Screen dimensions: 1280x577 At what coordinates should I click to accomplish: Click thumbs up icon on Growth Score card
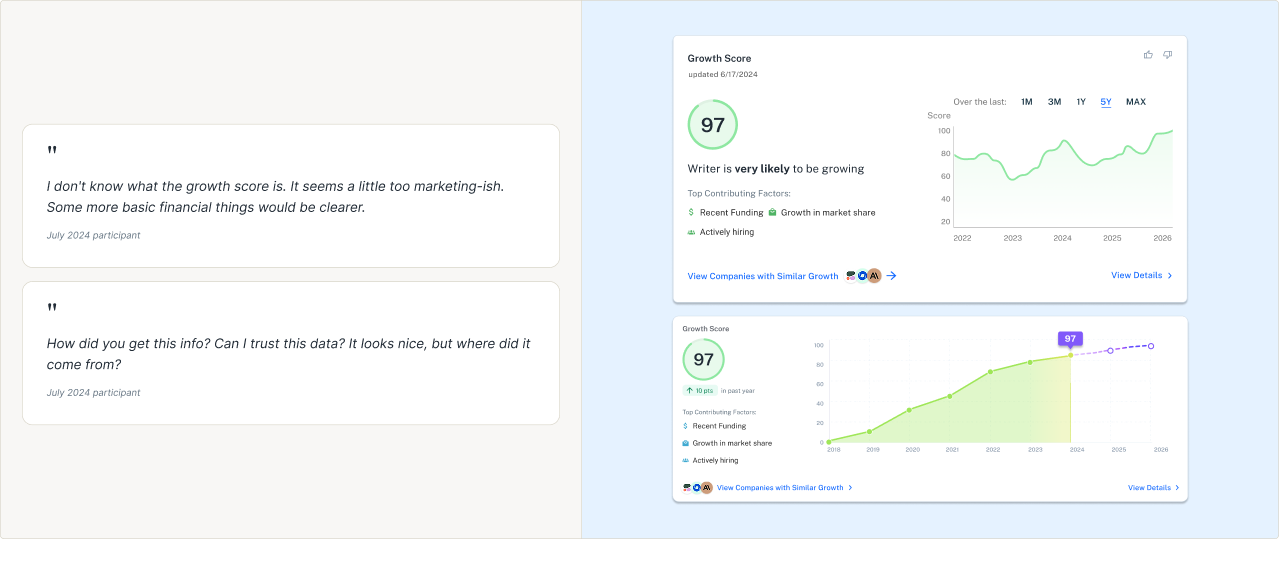point(1148,55)
